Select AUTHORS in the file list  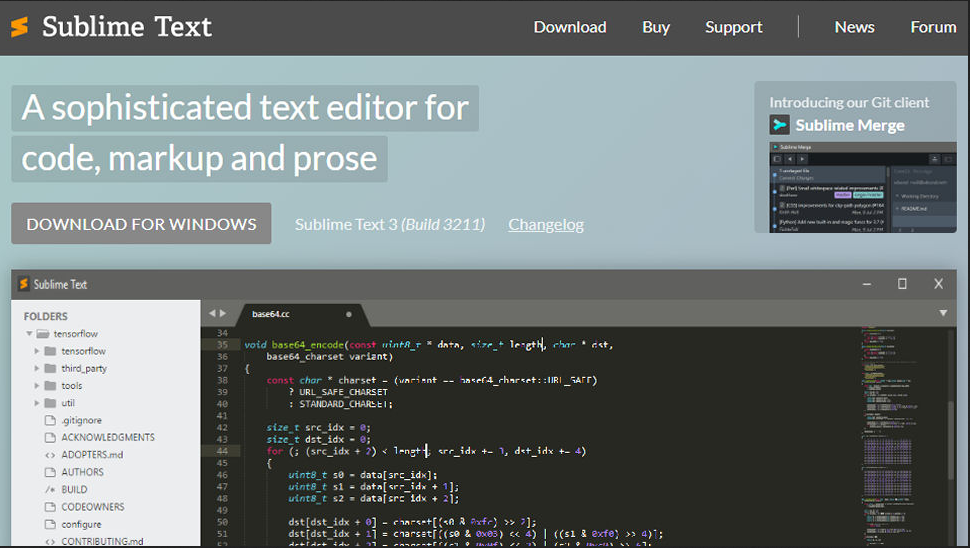coord(82,472)
